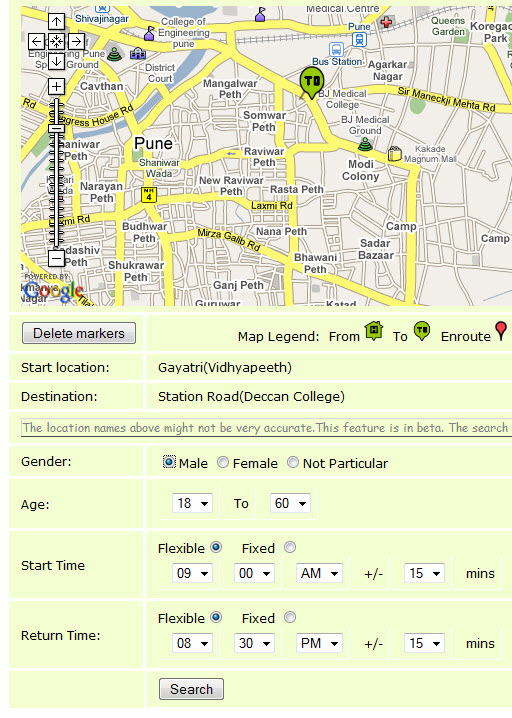Click the Pune city label on map
The height and width of the screenshot is (718, 512).
pyautogui.click(x=153, y=144)
